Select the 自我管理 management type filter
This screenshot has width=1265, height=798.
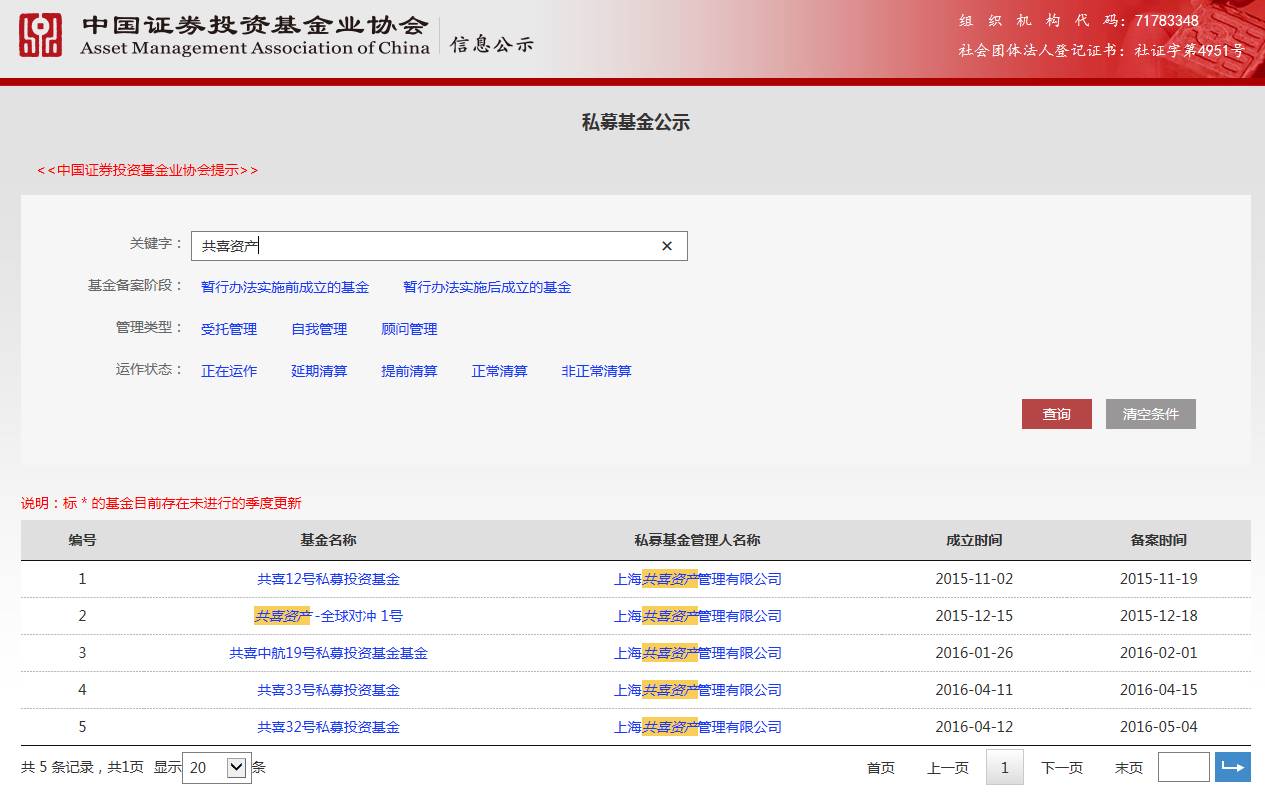click(317, 328)
